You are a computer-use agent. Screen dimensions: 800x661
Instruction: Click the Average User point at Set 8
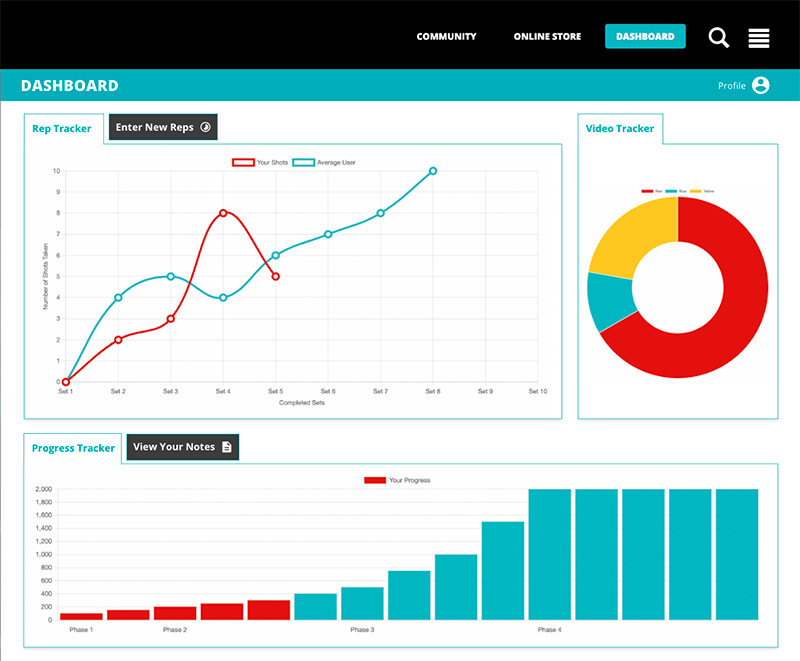(433, 171)
